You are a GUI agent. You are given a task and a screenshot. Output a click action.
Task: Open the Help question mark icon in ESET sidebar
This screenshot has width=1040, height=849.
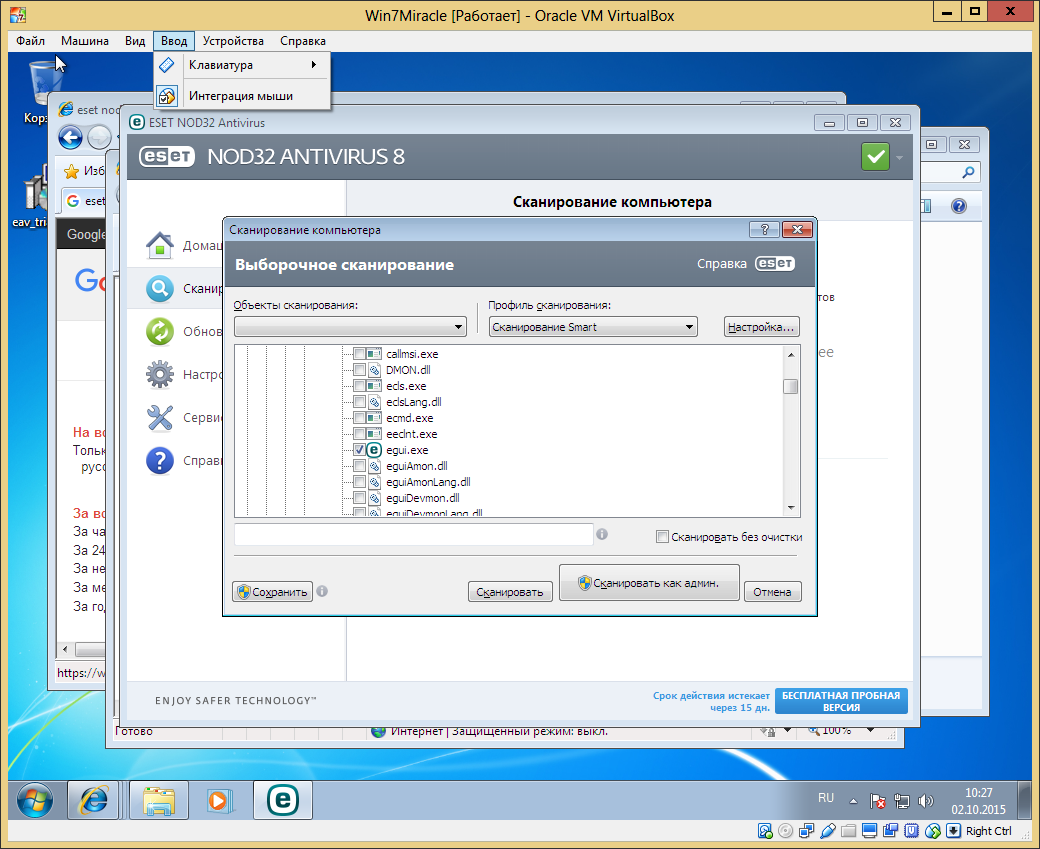pyautogui.click(x=160, y=460)
